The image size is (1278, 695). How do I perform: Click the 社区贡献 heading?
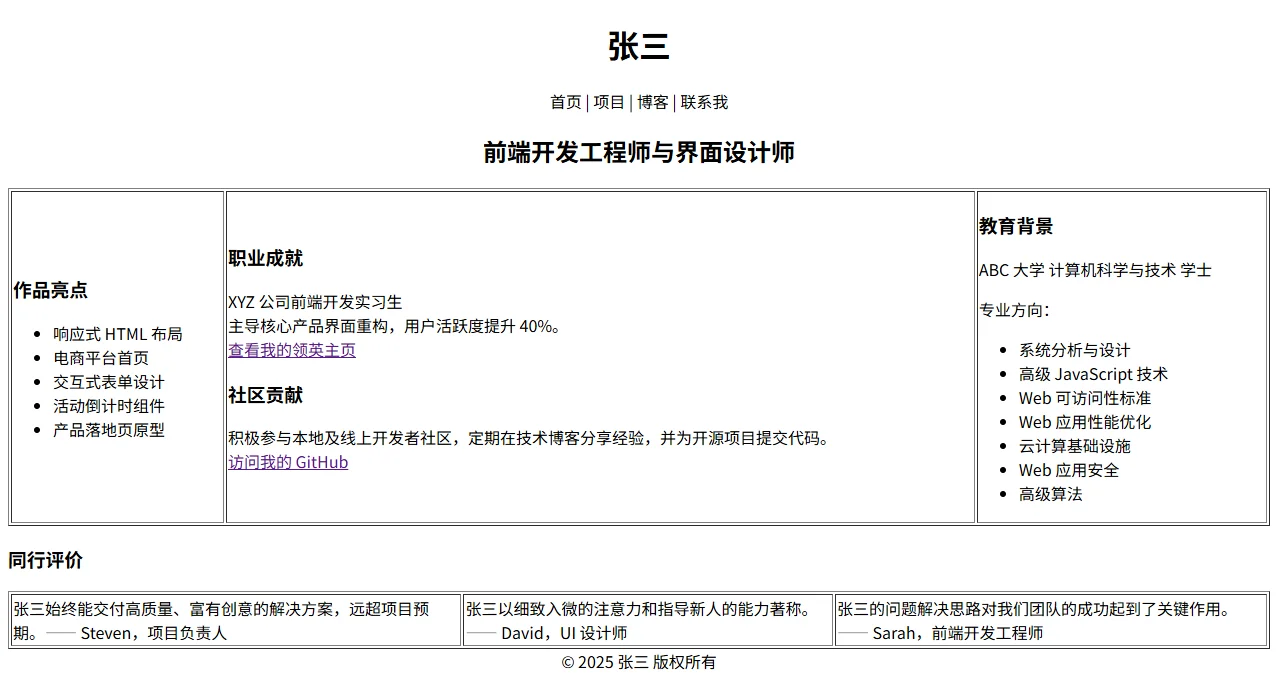click(x=266, y=395)
